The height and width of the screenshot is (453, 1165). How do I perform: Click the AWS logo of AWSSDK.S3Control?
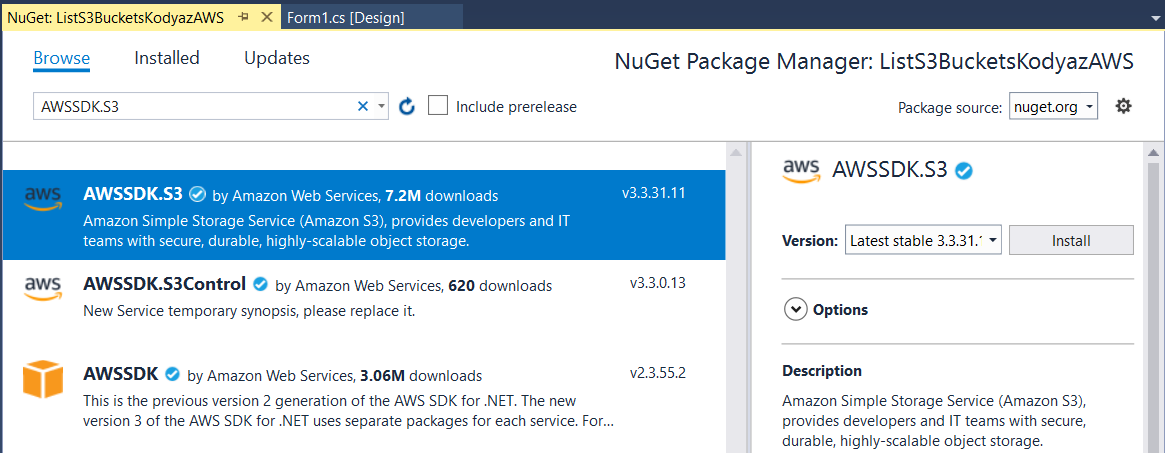pyautogui.click(x=43, y=288)
